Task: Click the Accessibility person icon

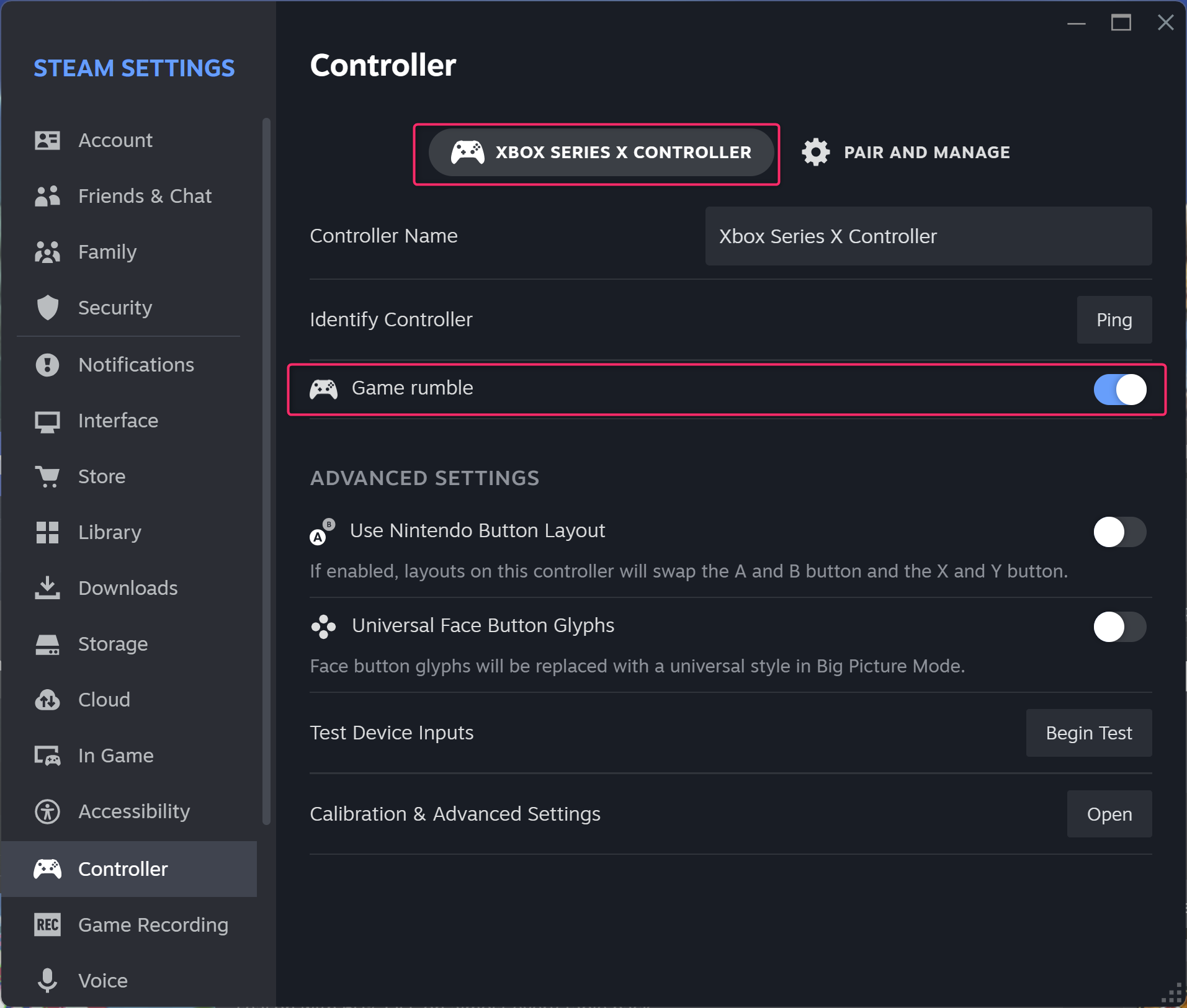Action: pyautogui.click(x=47, y=811)
